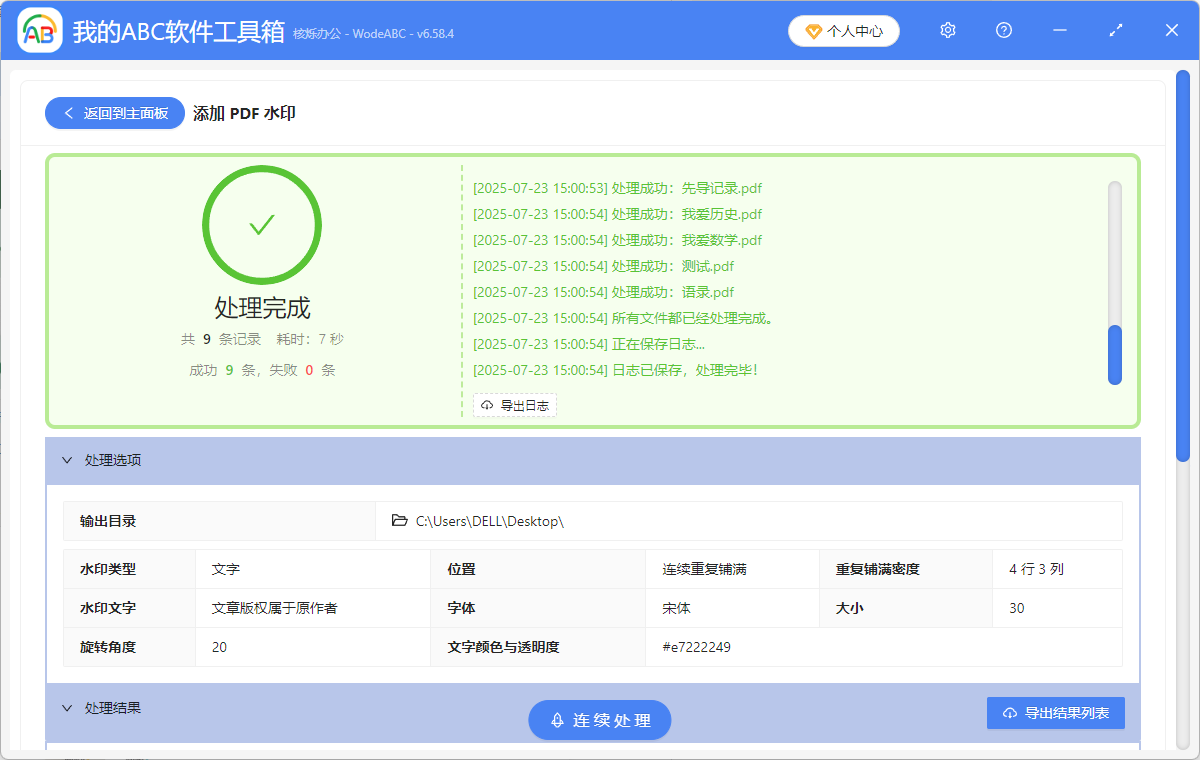Close the application window
The height and width of the screenshot is (760, 1200).
click(x=1172, y=31)
